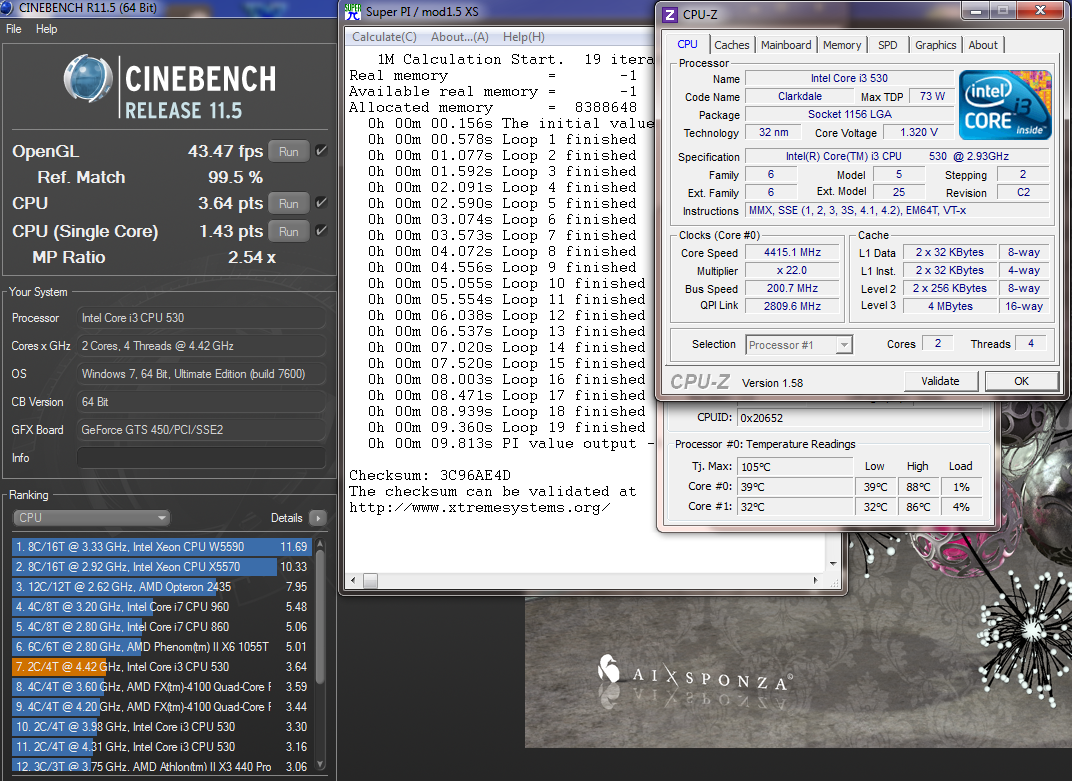
Task: Click the Intel Core i3 logo
Action: 1004,105
